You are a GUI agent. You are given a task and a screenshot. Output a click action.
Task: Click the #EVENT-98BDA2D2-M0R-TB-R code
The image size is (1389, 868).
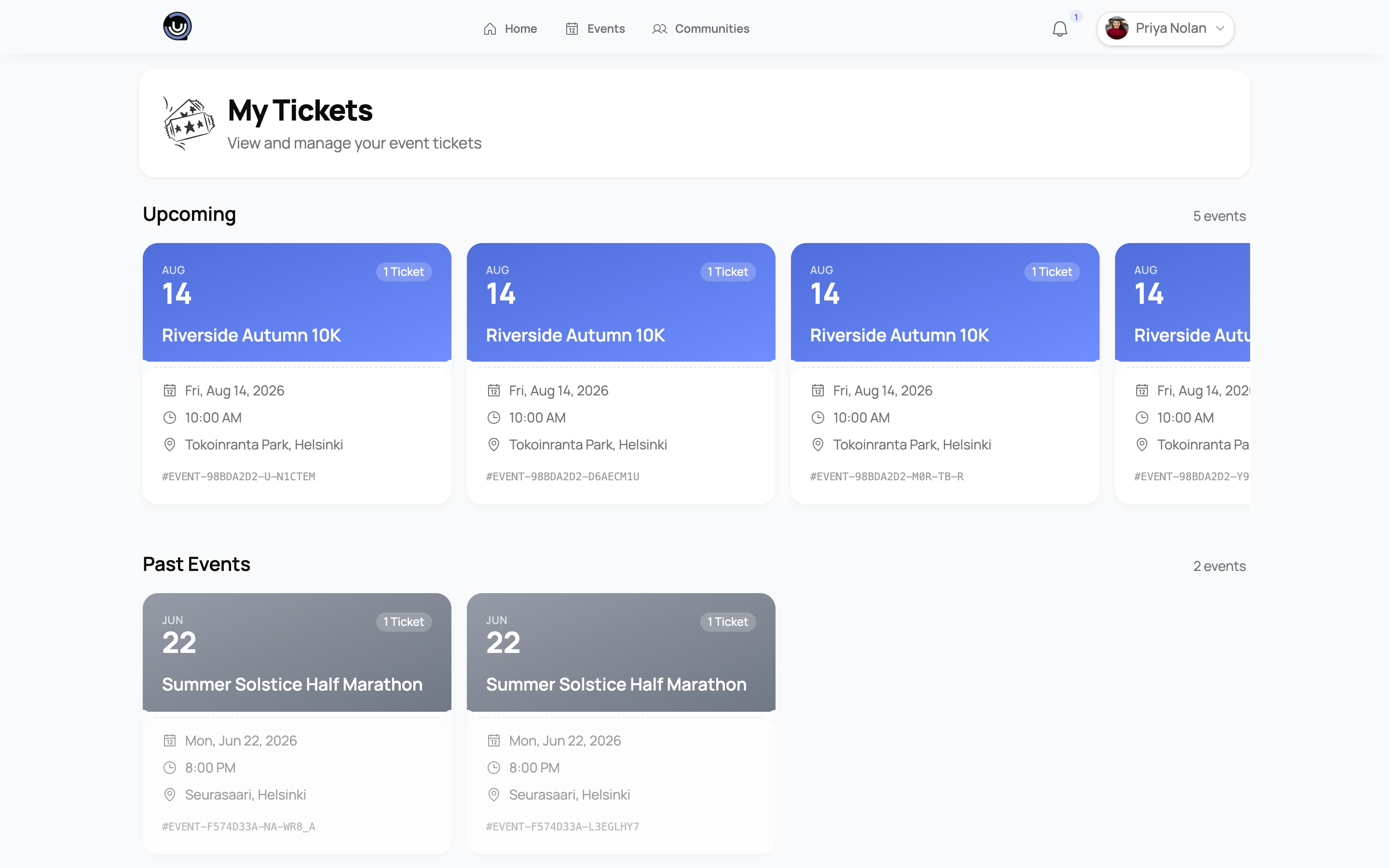coord(887,476)
